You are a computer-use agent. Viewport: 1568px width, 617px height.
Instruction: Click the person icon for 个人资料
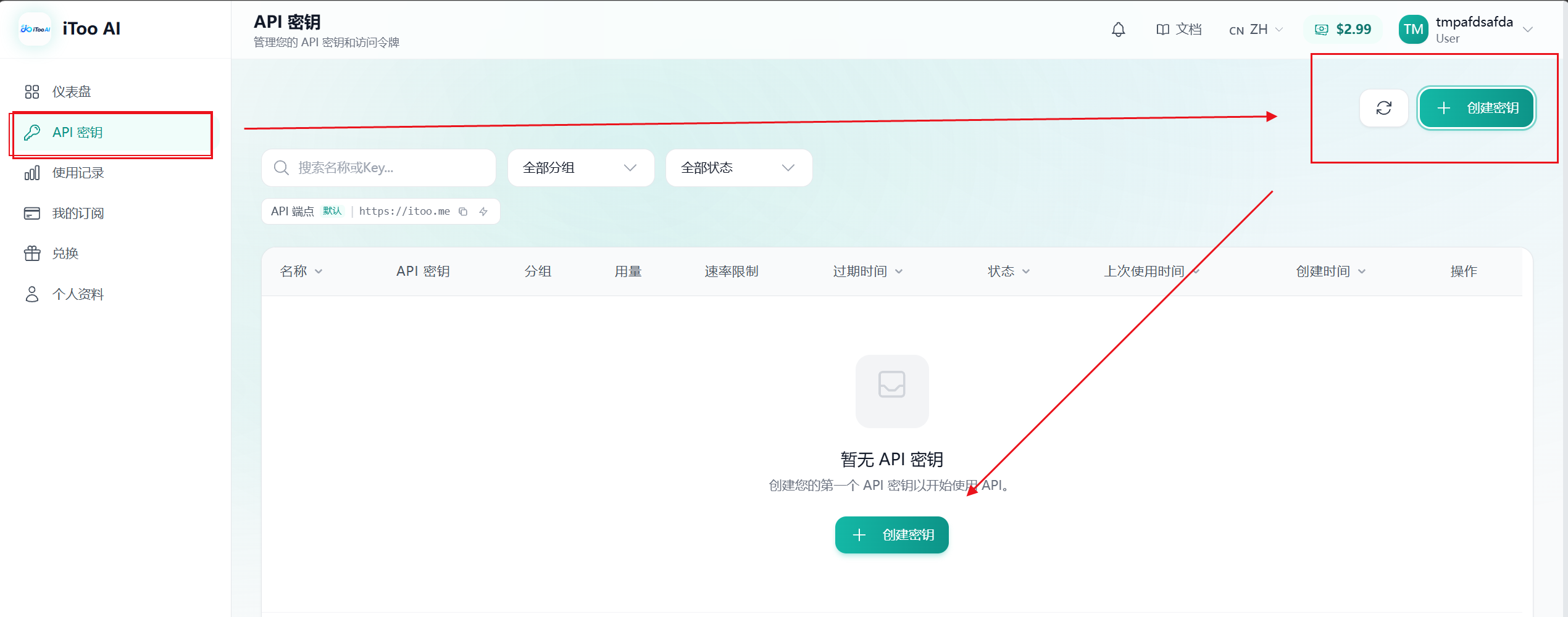point(32,294)
